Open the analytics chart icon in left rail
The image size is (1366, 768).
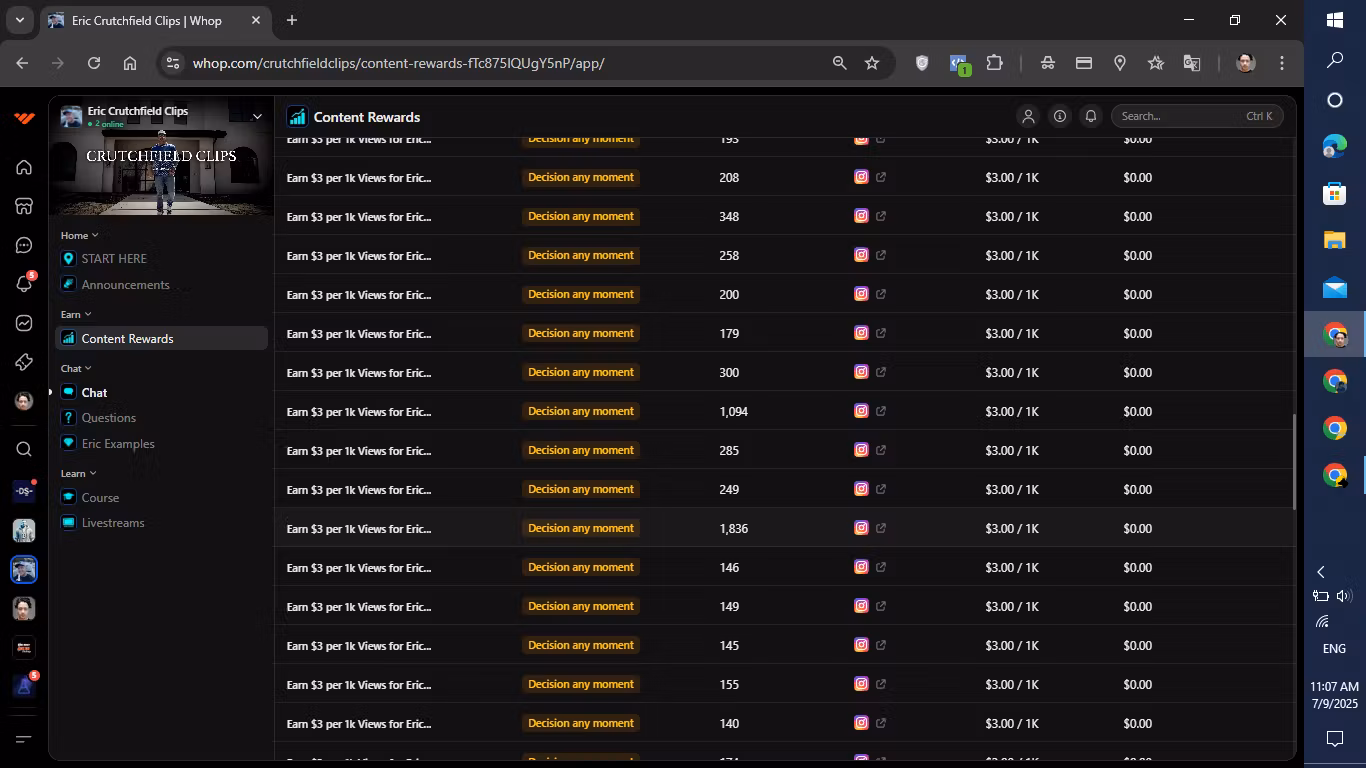tap(24, 323)
